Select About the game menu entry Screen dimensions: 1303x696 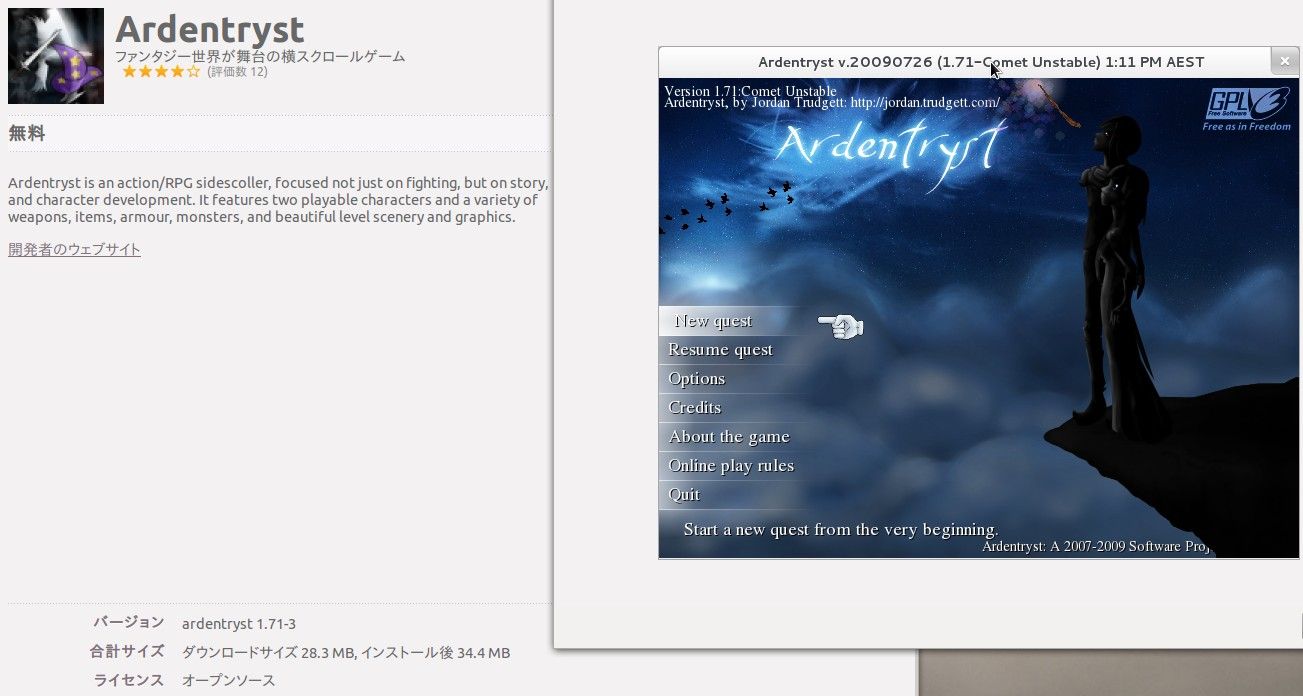coord(729,437)
